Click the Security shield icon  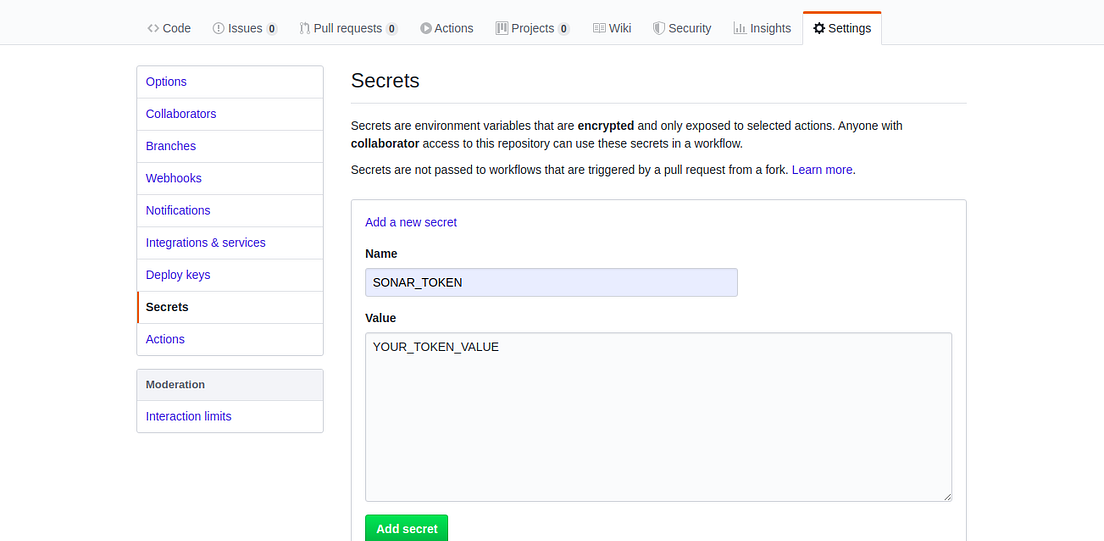point(659,28)
